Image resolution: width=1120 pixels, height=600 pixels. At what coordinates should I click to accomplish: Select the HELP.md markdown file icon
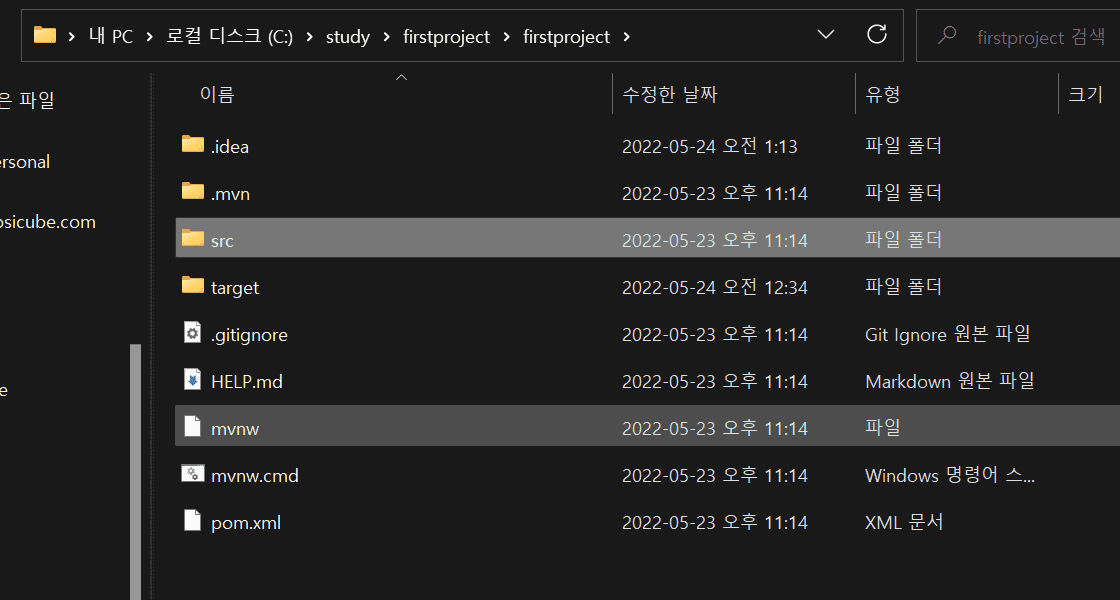point(193,380)
